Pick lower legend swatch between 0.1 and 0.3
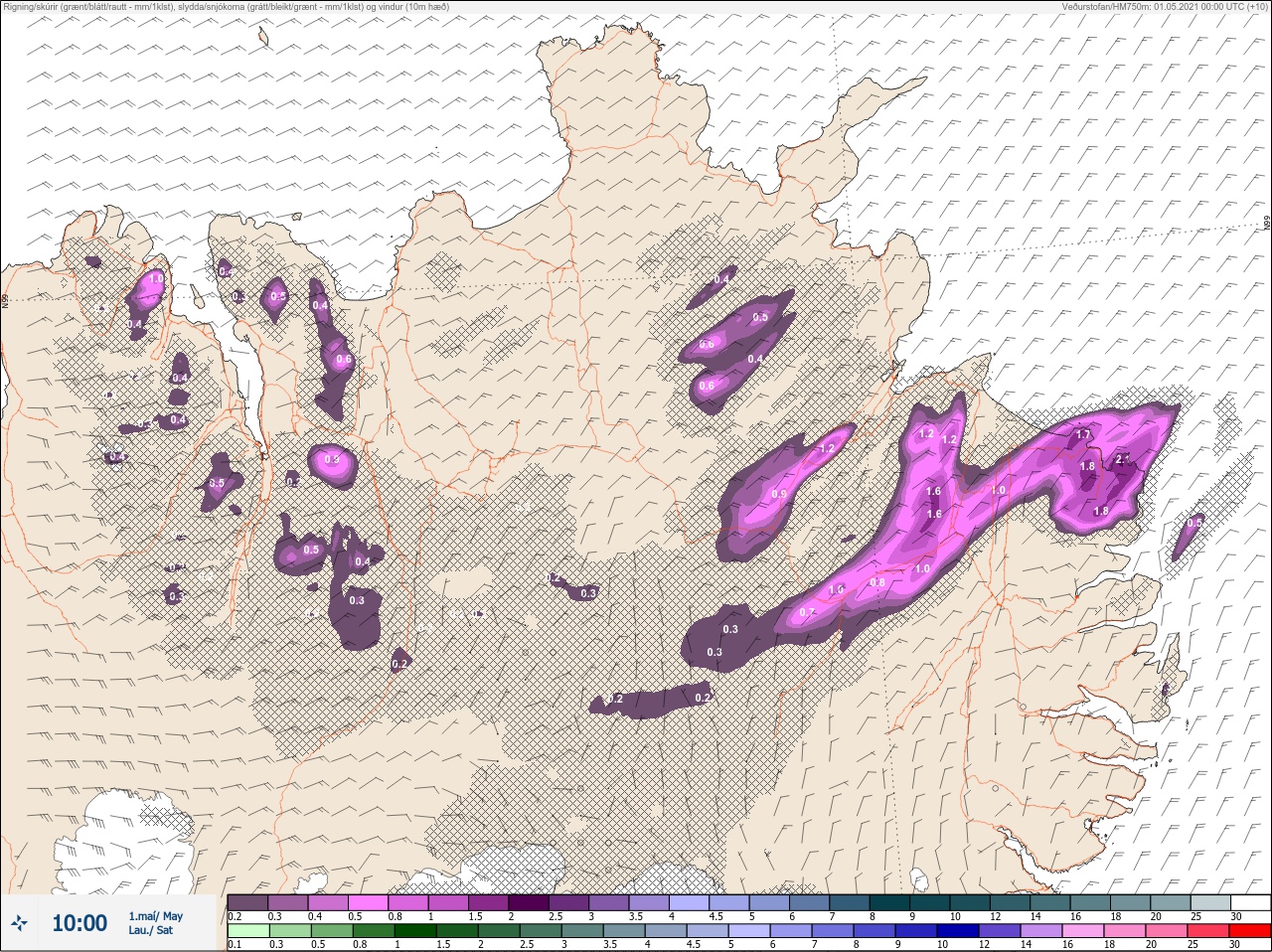The image size is (1272, 952). pyautogui.click(x=247, y=931)
